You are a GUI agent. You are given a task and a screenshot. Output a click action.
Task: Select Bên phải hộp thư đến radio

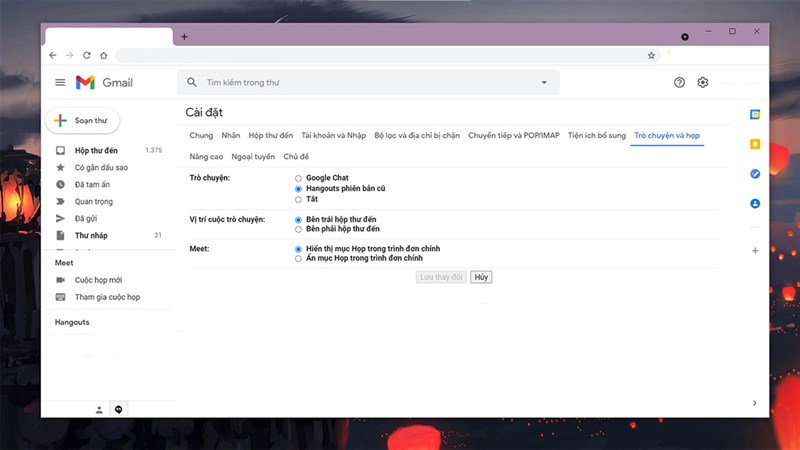click(x=298, y=230)
